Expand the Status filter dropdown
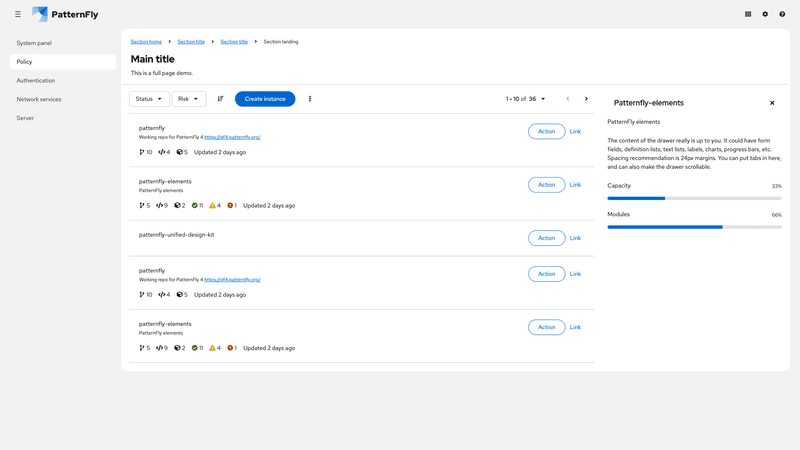800x450 pixels. pyautogui.click(x=149, y=99)
